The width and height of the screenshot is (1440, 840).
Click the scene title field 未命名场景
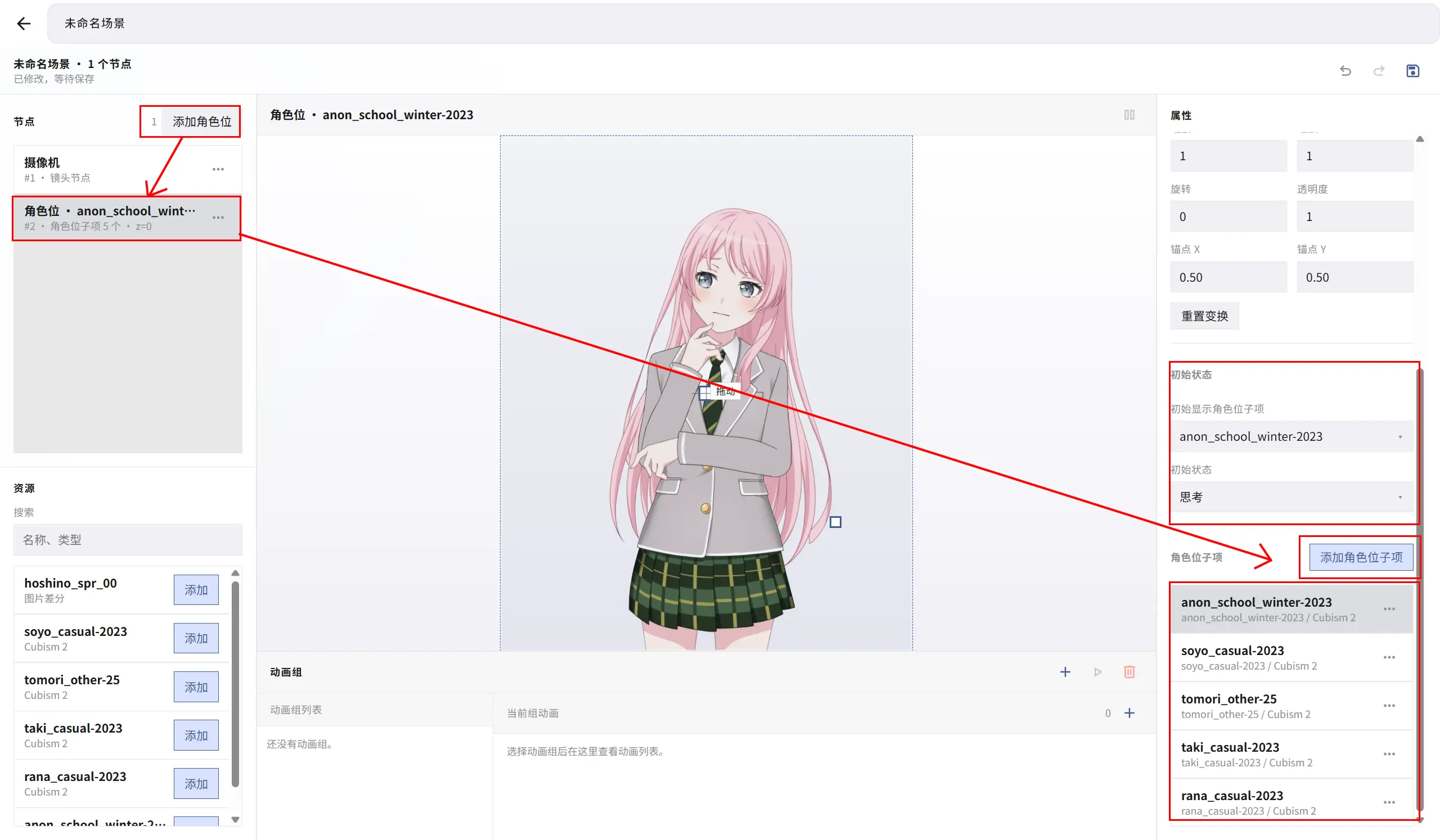click(x=743, y=24)
